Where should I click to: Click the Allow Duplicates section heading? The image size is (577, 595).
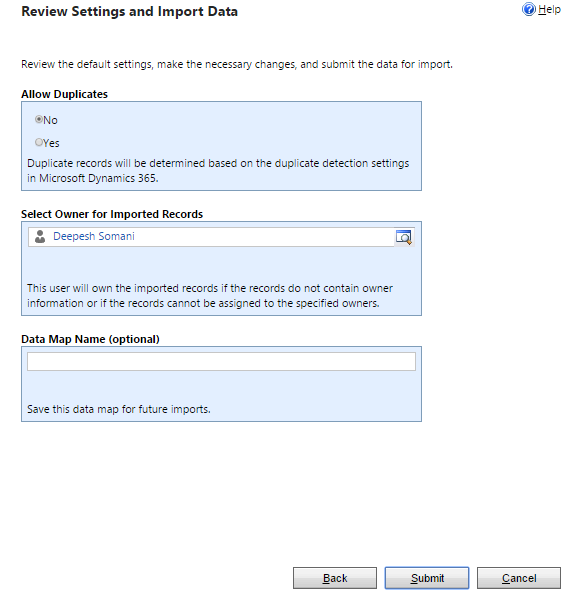tap(64, 94)
